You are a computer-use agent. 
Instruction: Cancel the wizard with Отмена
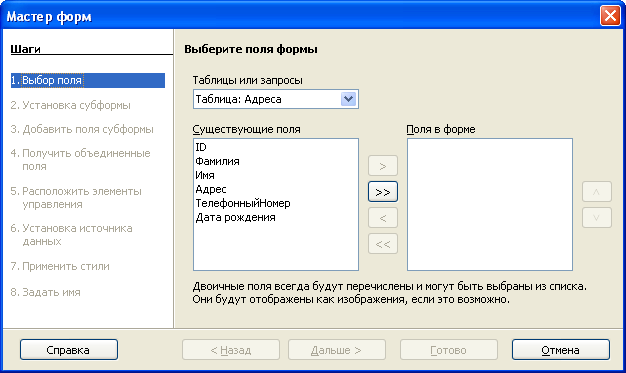coord(561,350)
